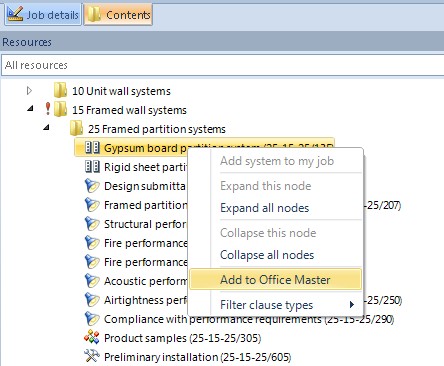Image resolution: width=444 pixels, height=366 pixels.
Task: Select Compliance with performance requirements (25-15-25/290)
Action: [249, 319]
